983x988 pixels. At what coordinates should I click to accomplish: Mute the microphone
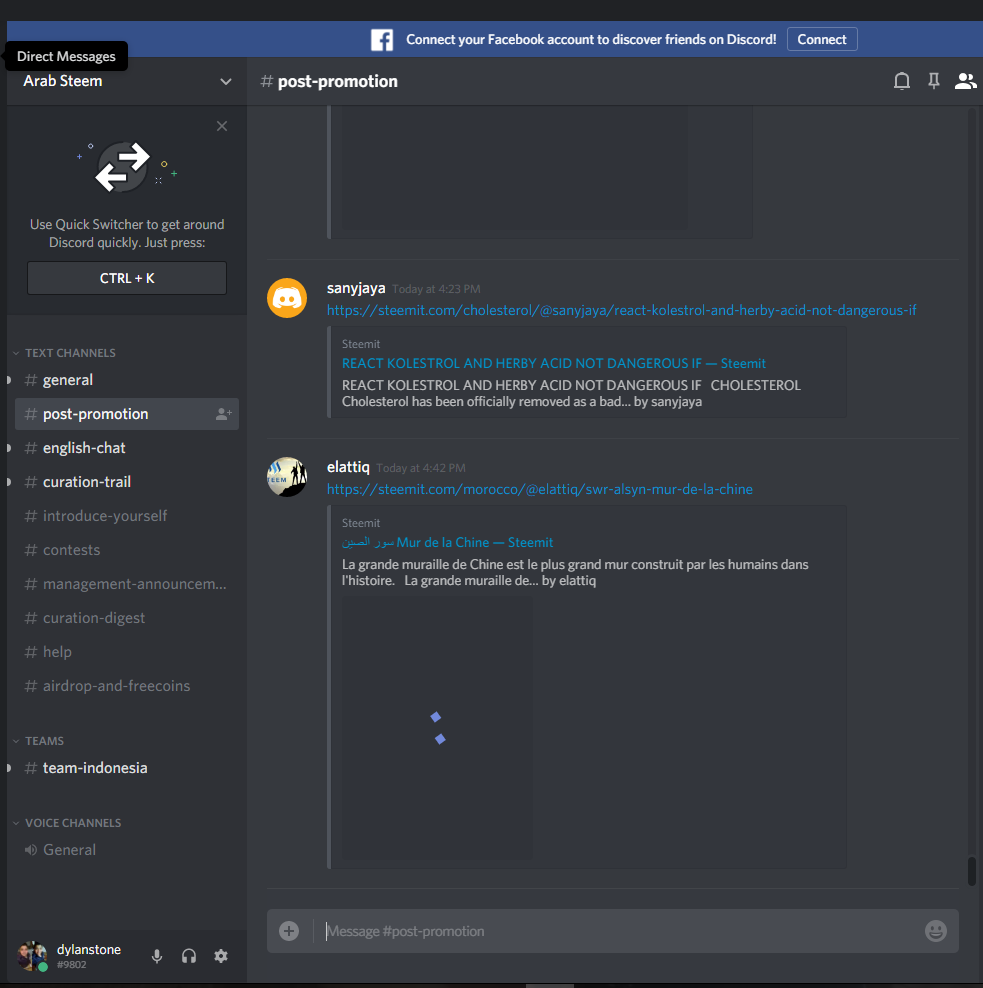pyautogui.click(x=157, y=956)
